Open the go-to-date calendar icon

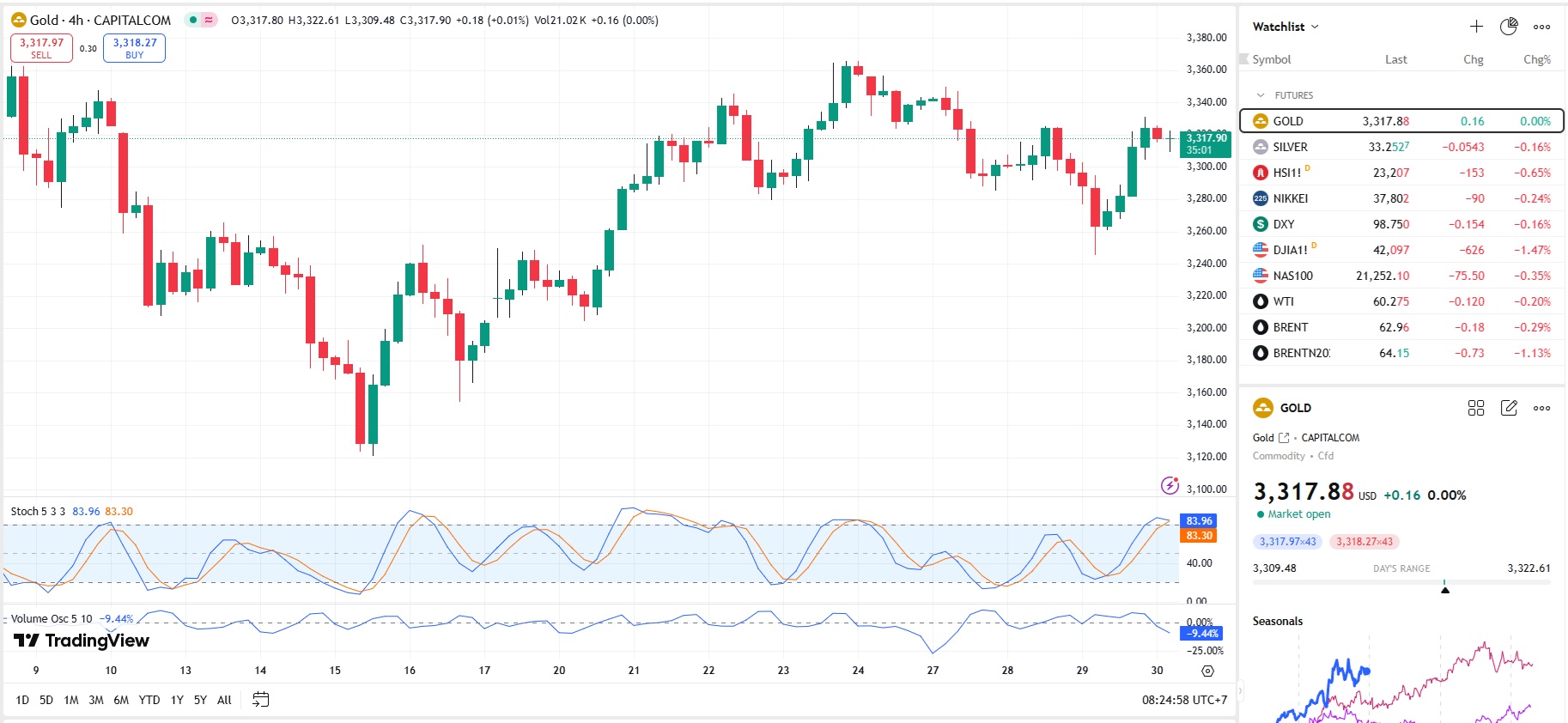[261, 700]
